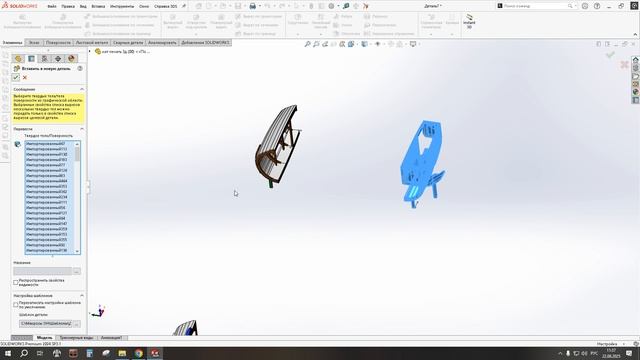Toggle Перезаписать настройки шаблонов checkbox
Screen dimensions: 640x360
pyautogui.click(x=16, y=305)
